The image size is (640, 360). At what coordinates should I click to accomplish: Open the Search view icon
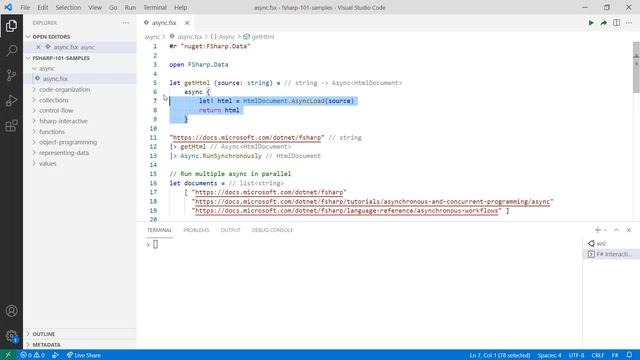[11, 51]
